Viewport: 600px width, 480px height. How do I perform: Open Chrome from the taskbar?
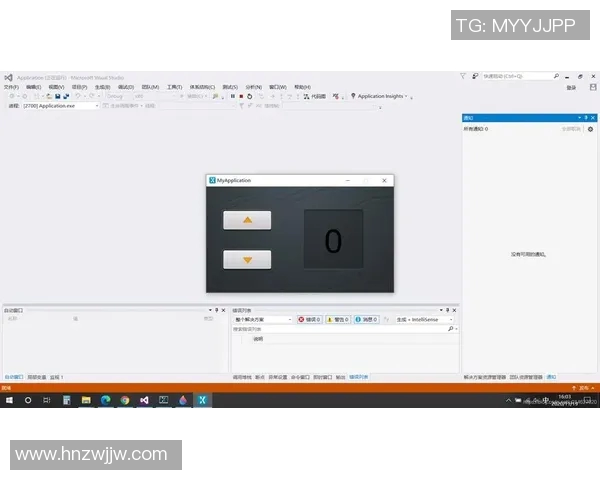tap(125, 400)
